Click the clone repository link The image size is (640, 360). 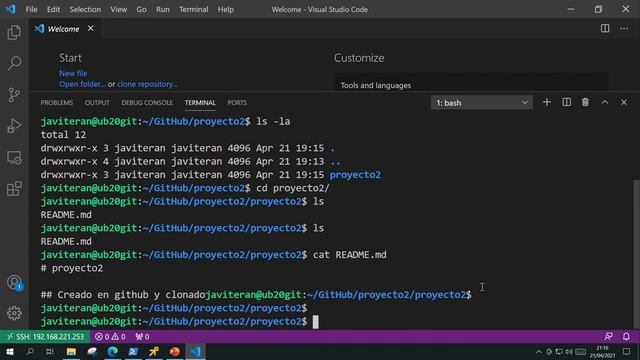[x=147, y=84]
